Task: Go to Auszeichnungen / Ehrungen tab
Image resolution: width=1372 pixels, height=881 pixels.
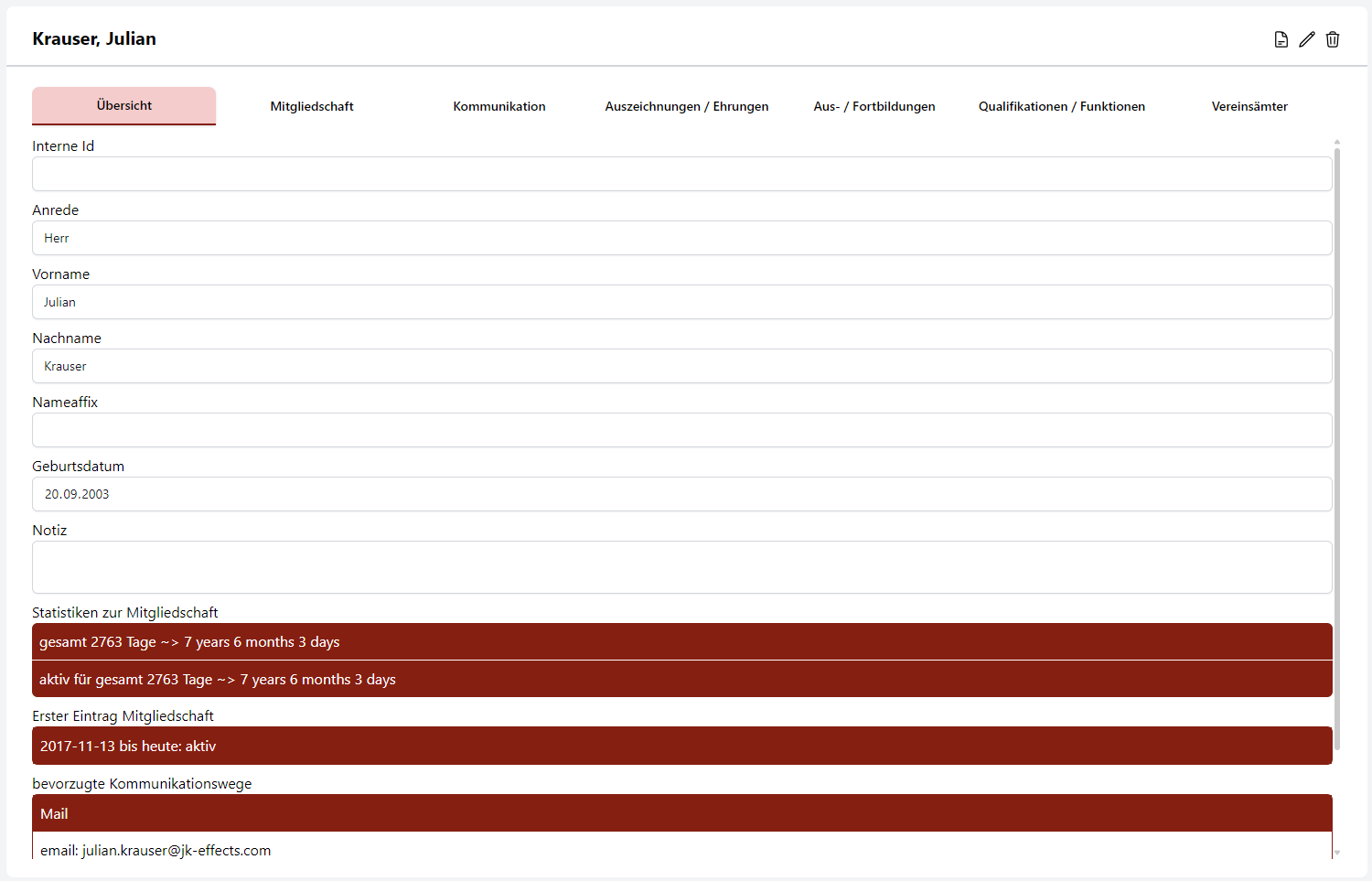Action: (x=687, y=106)
